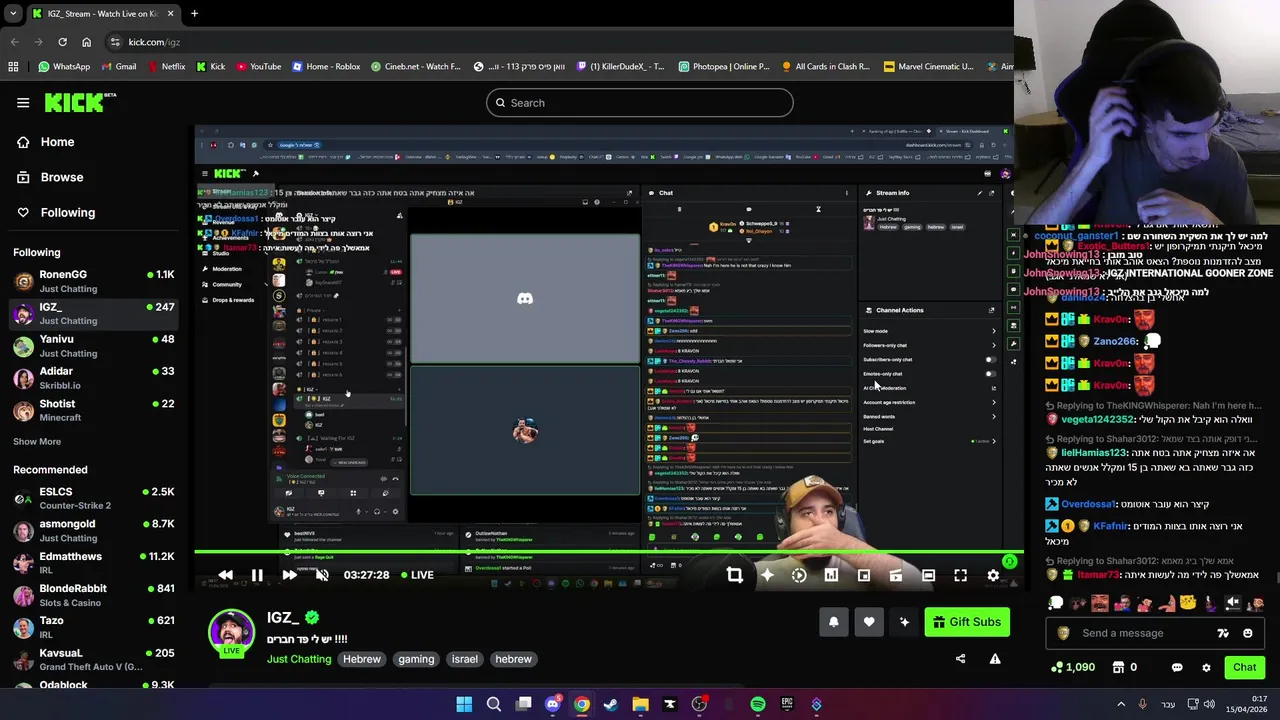Select the lowercase hebrew tag
The image size is (1280, 720).
click(x=513, y=659)
